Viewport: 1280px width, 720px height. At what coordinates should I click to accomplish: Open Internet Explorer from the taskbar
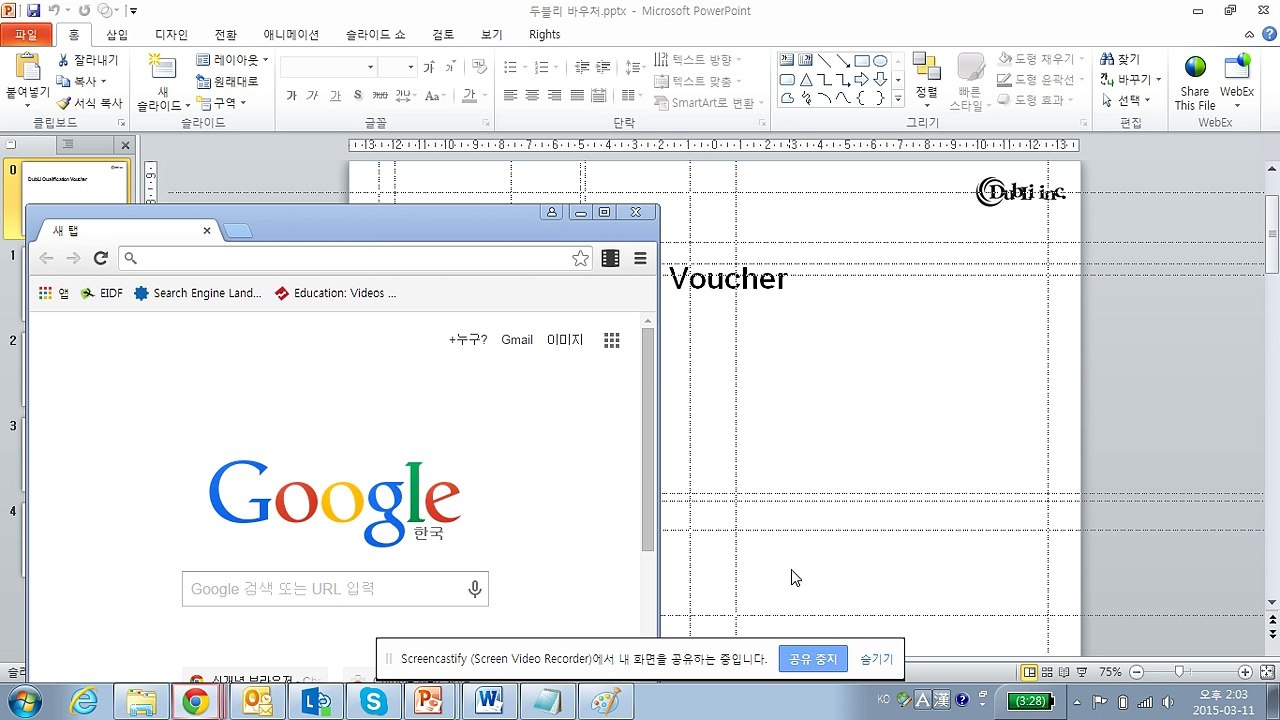[x=84, y=702]
